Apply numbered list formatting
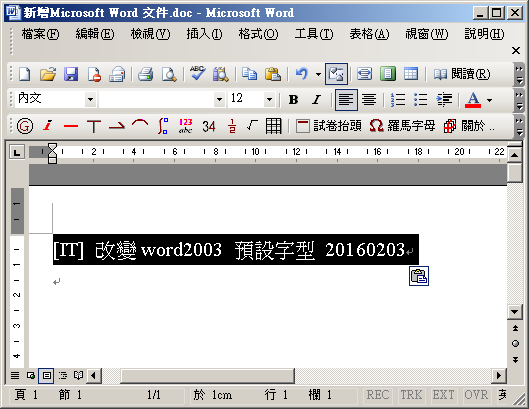The image size is (529, 409). click(x=398, y=100)
